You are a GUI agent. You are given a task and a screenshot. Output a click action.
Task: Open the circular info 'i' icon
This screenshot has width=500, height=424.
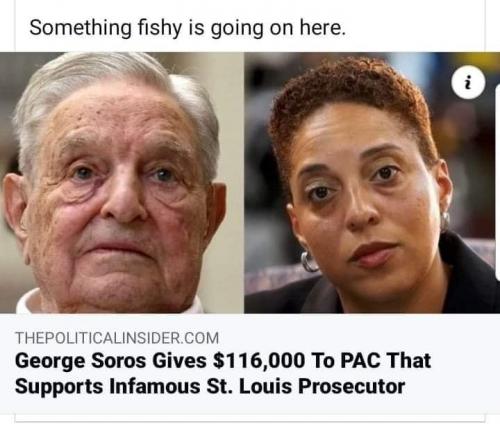pos(468,83)
